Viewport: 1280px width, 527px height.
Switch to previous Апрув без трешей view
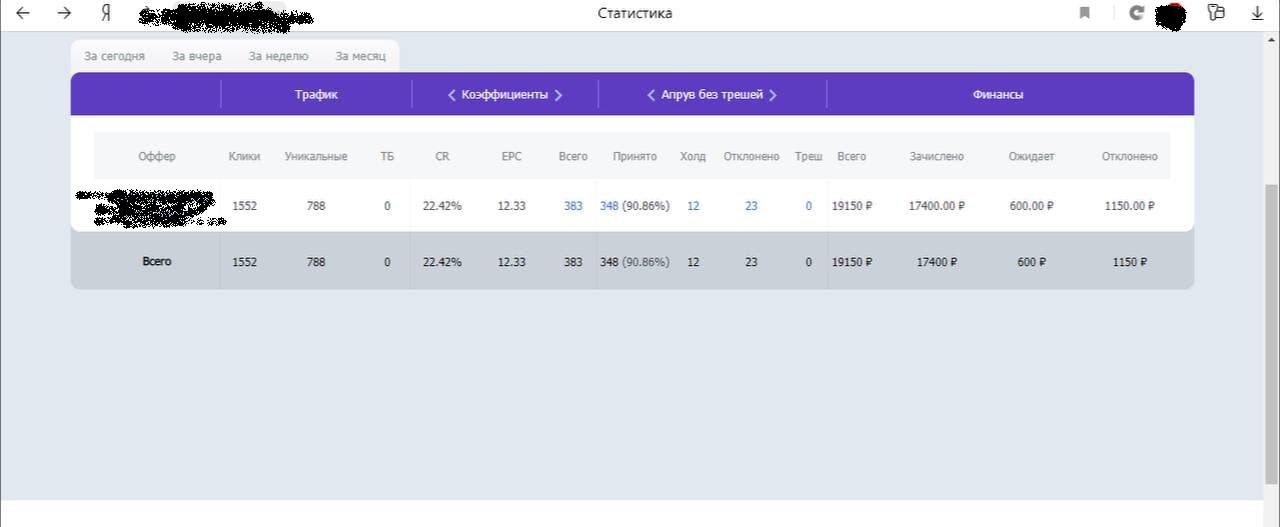coord(651,95)
